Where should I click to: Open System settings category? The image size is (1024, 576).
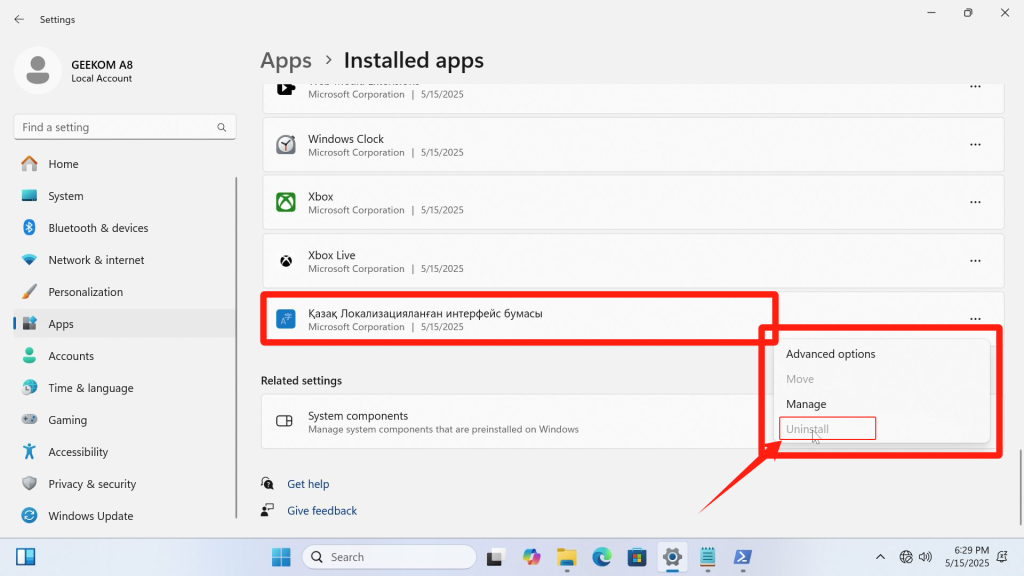tap(124, 196)
